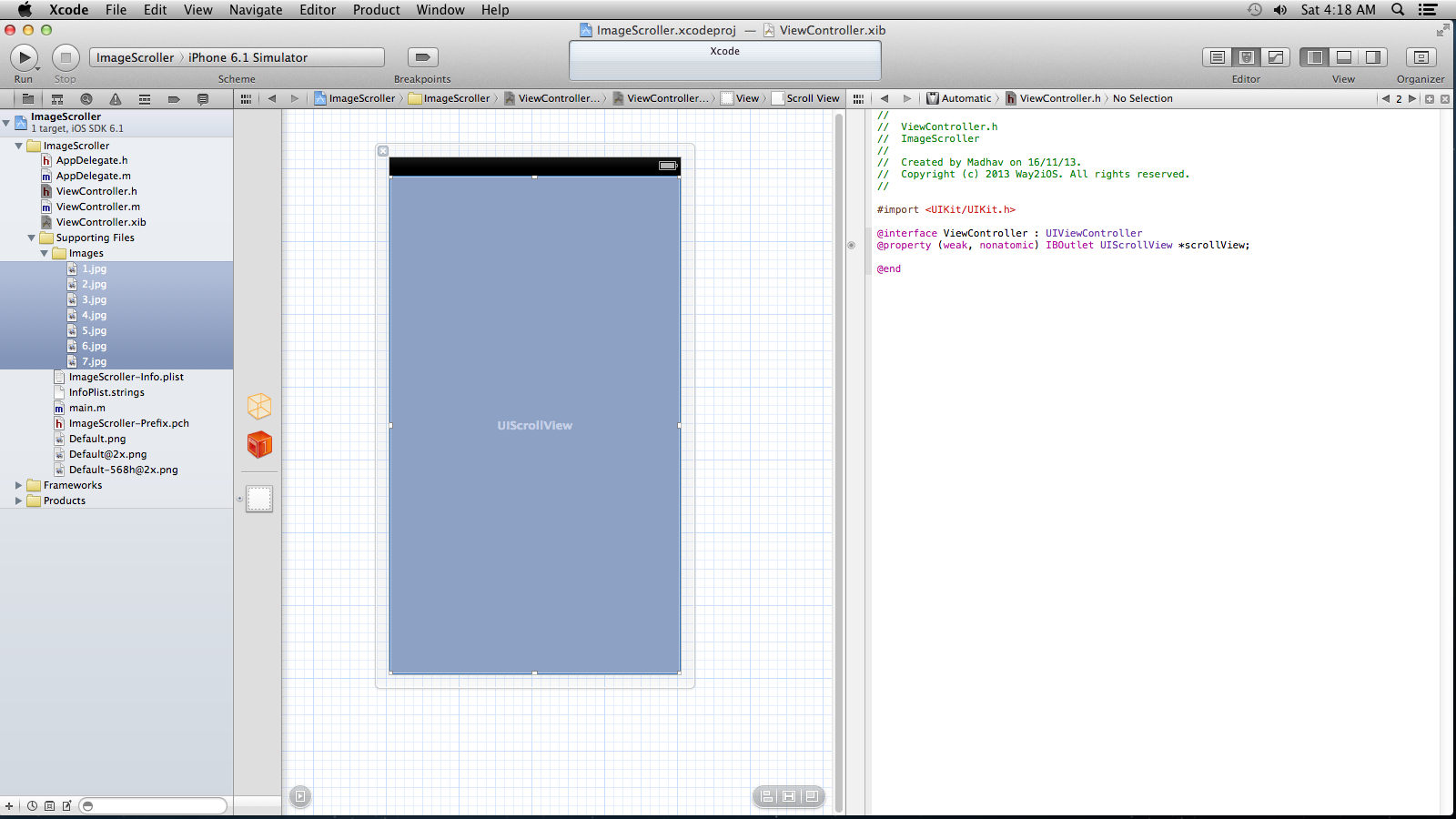Open the No Selection symbol jump menu
Viewport: 1456px width, 819px height.
[x=1143, y=98]
